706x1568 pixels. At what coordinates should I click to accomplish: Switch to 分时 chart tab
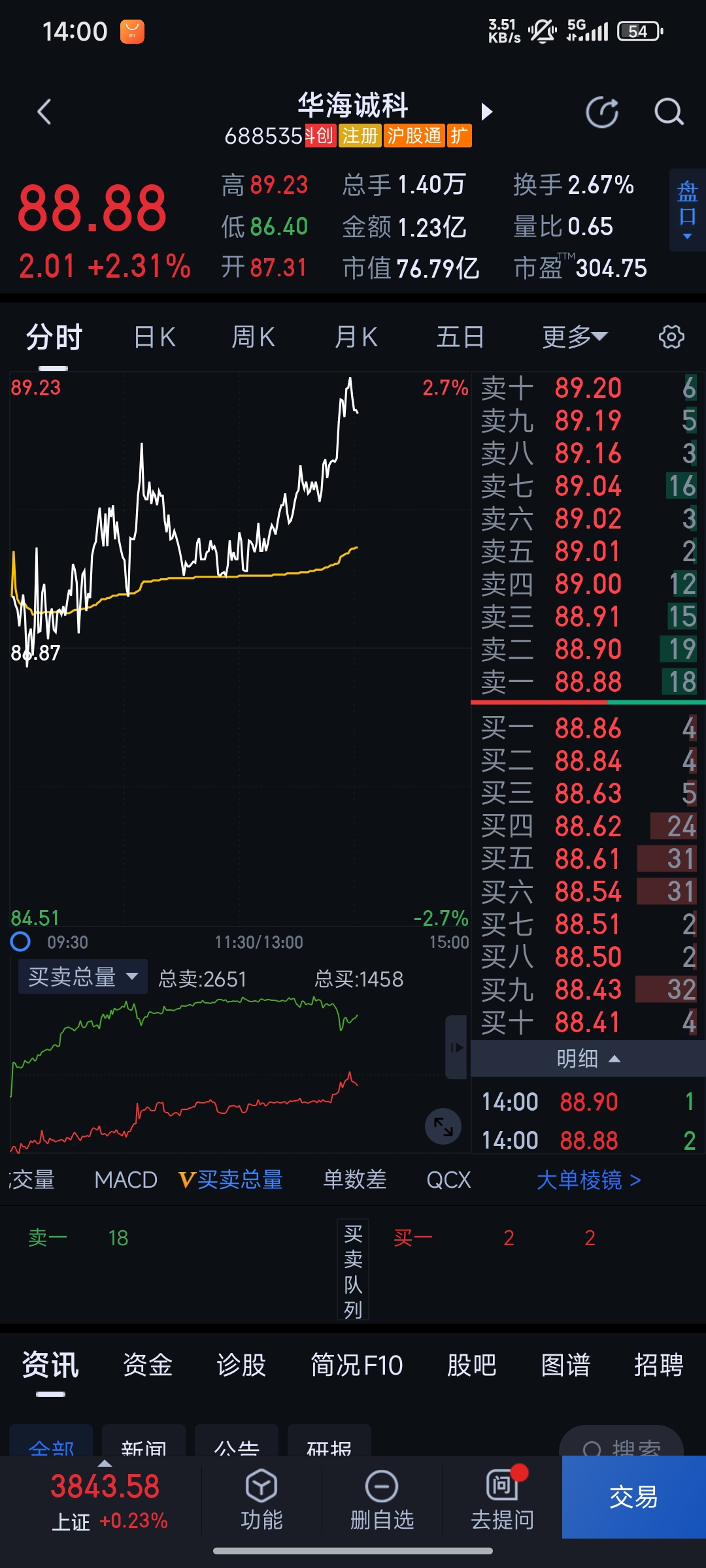coord(54,337)
